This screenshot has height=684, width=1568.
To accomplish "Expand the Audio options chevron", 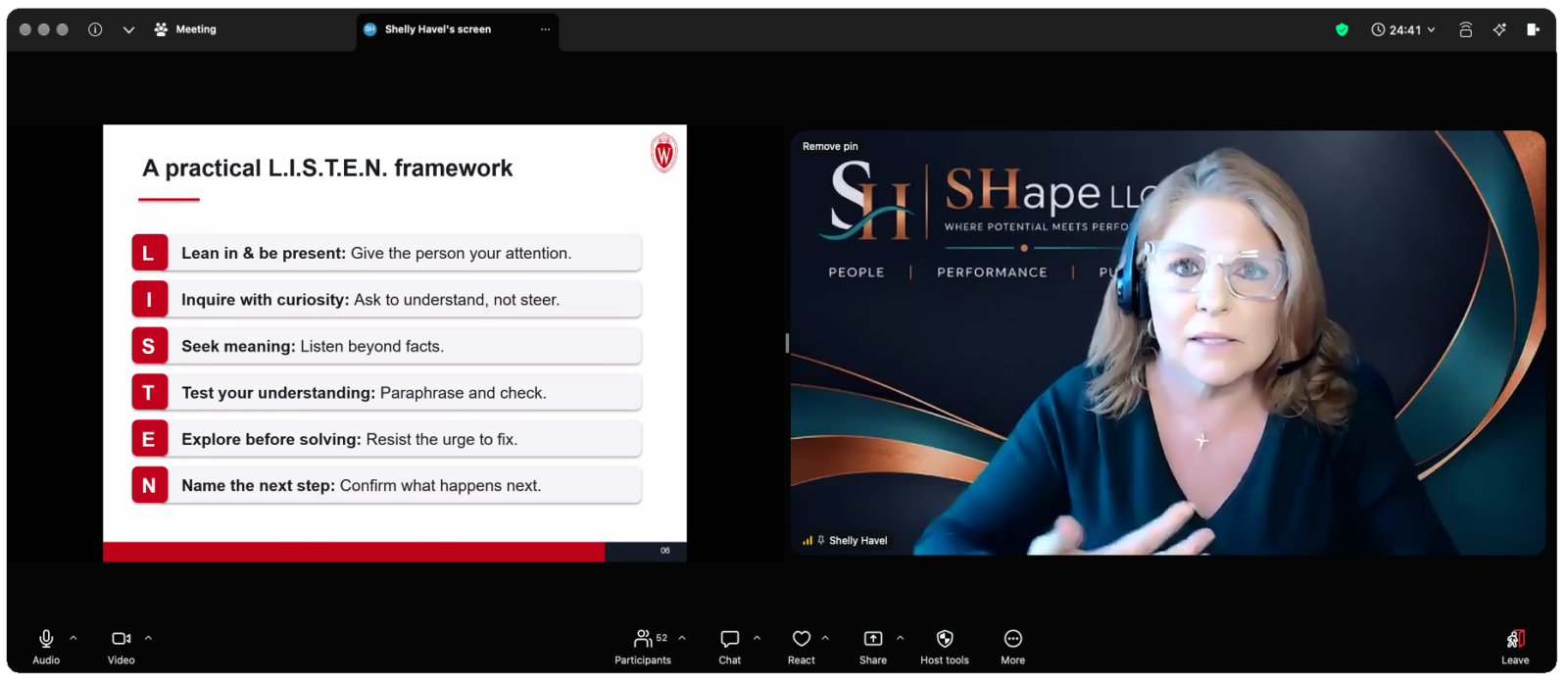I will point(73,638).
